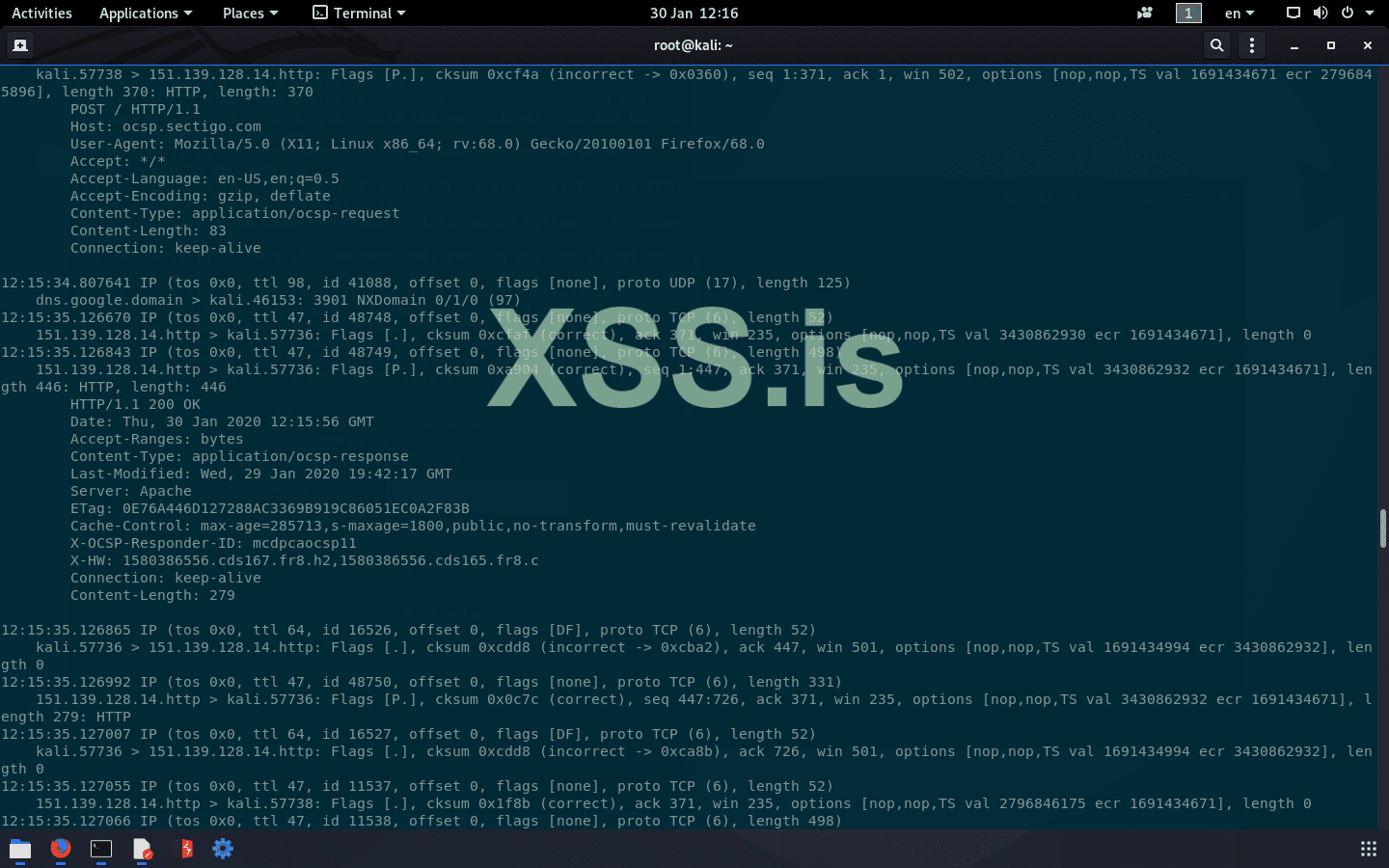Image resolution: width=1389 pixels, height=868 pixels.
Task: Click the 'Content-Length: 279' line
Action: coord(152,595)
